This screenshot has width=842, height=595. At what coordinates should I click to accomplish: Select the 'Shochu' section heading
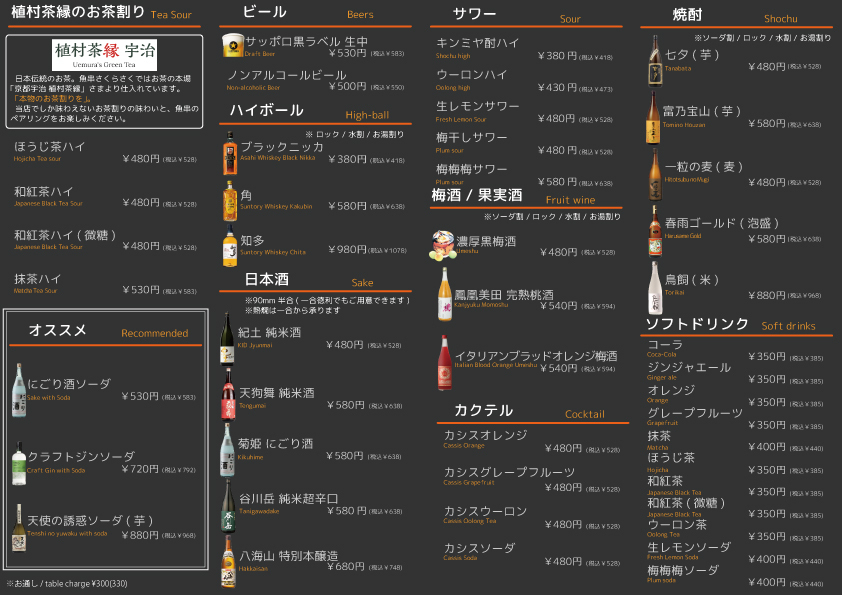pyautogui.click(x=780, y=19)
